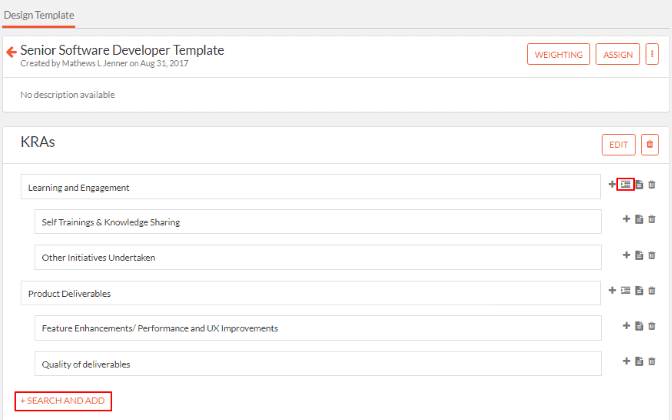
Task: Click + SEARCH AND ADD link
Action: 63,401
